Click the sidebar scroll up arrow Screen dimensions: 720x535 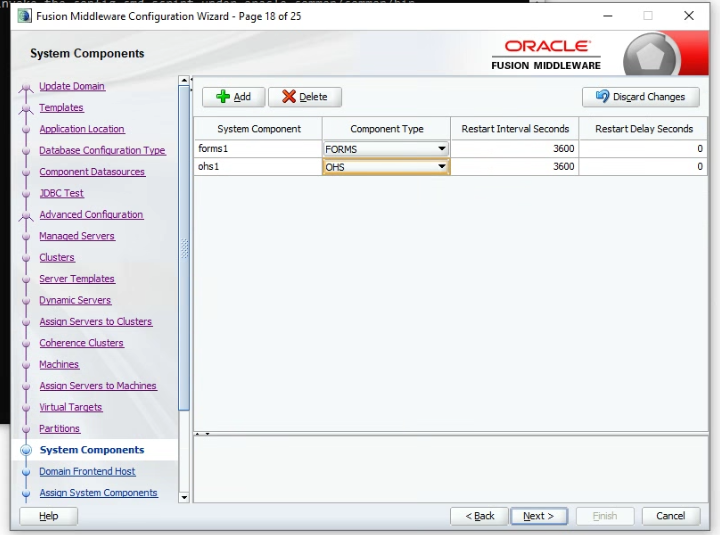184,80
